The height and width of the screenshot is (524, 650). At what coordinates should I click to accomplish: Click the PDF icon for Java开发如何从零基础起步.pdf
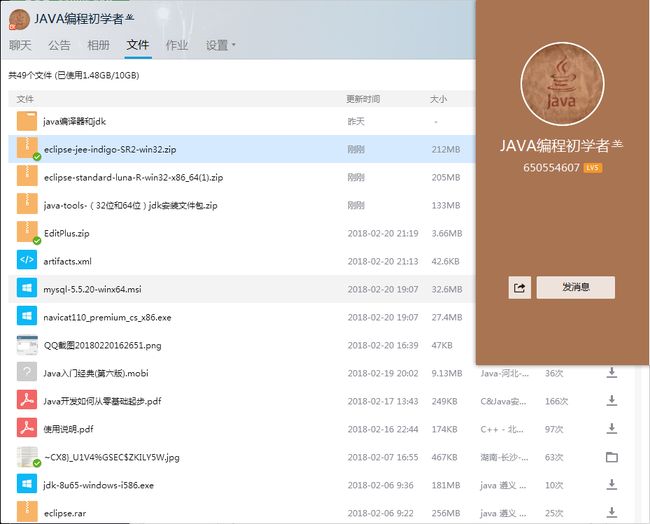[27, 400]
